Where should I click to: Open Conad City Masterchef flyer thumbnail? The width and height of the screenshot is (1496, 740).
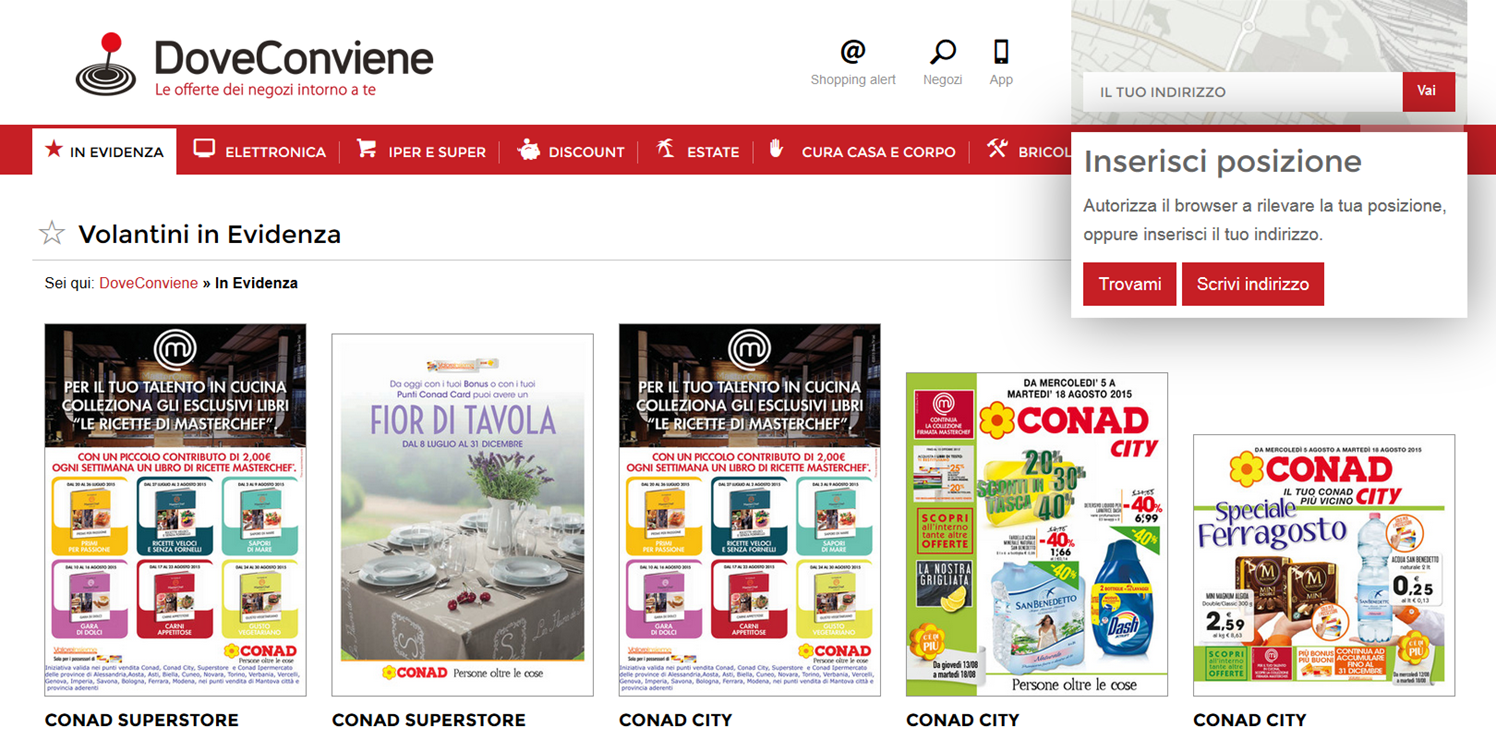(750, 510)
